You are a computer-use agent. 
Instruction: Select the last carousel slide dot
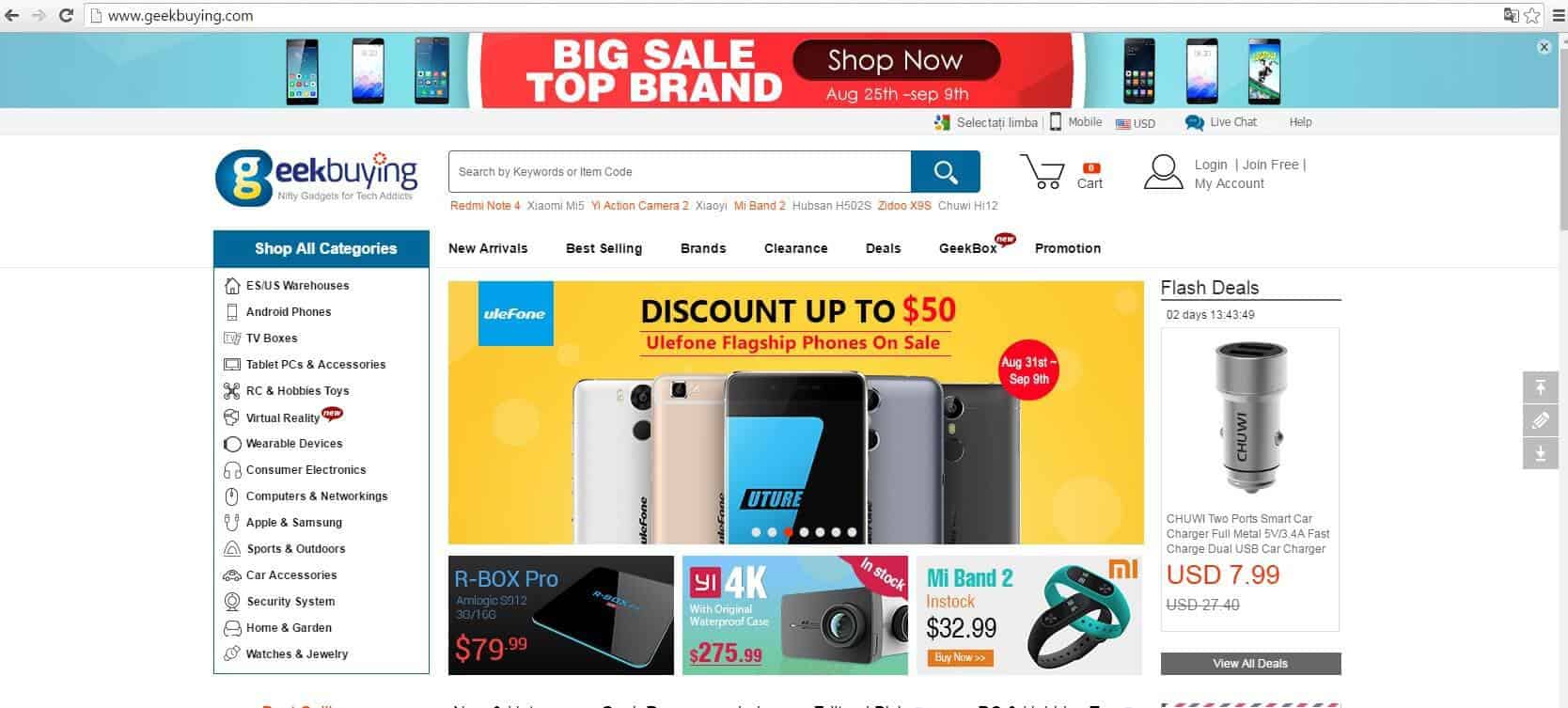[x=852, y=532]
